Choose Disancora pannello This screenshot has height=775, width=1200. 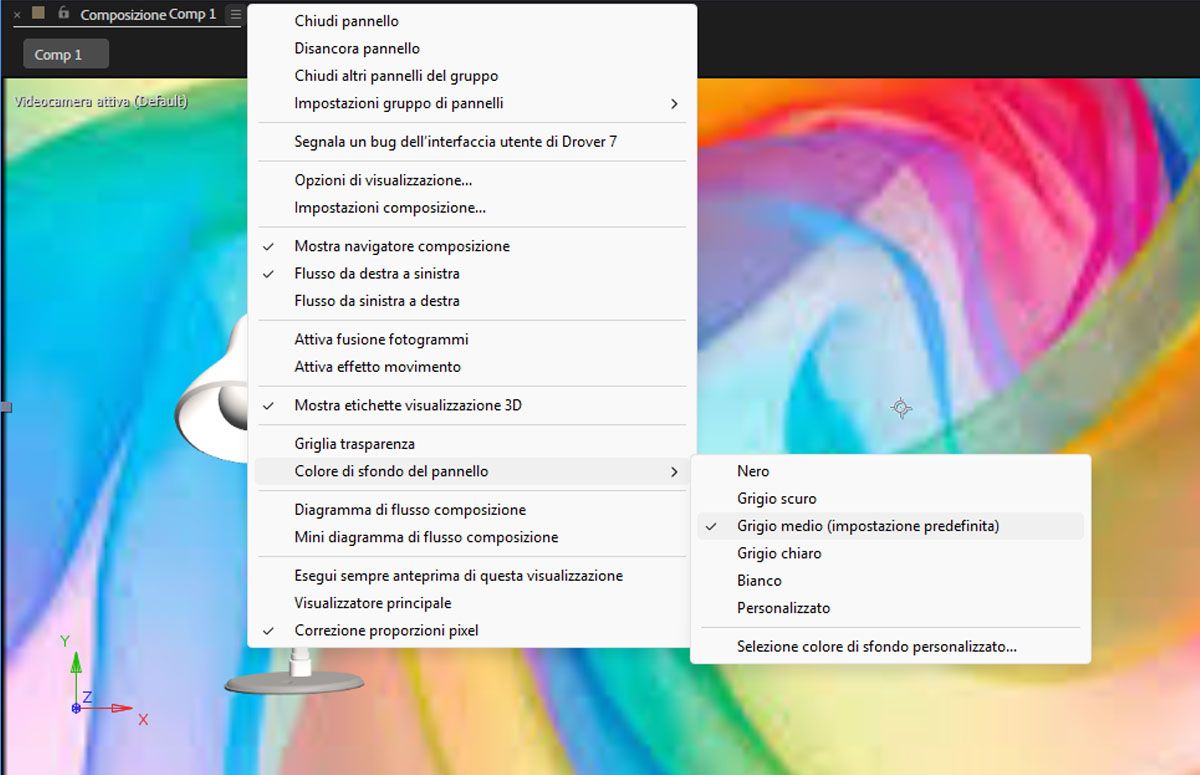pyautogui.click(x=472, y=48)
